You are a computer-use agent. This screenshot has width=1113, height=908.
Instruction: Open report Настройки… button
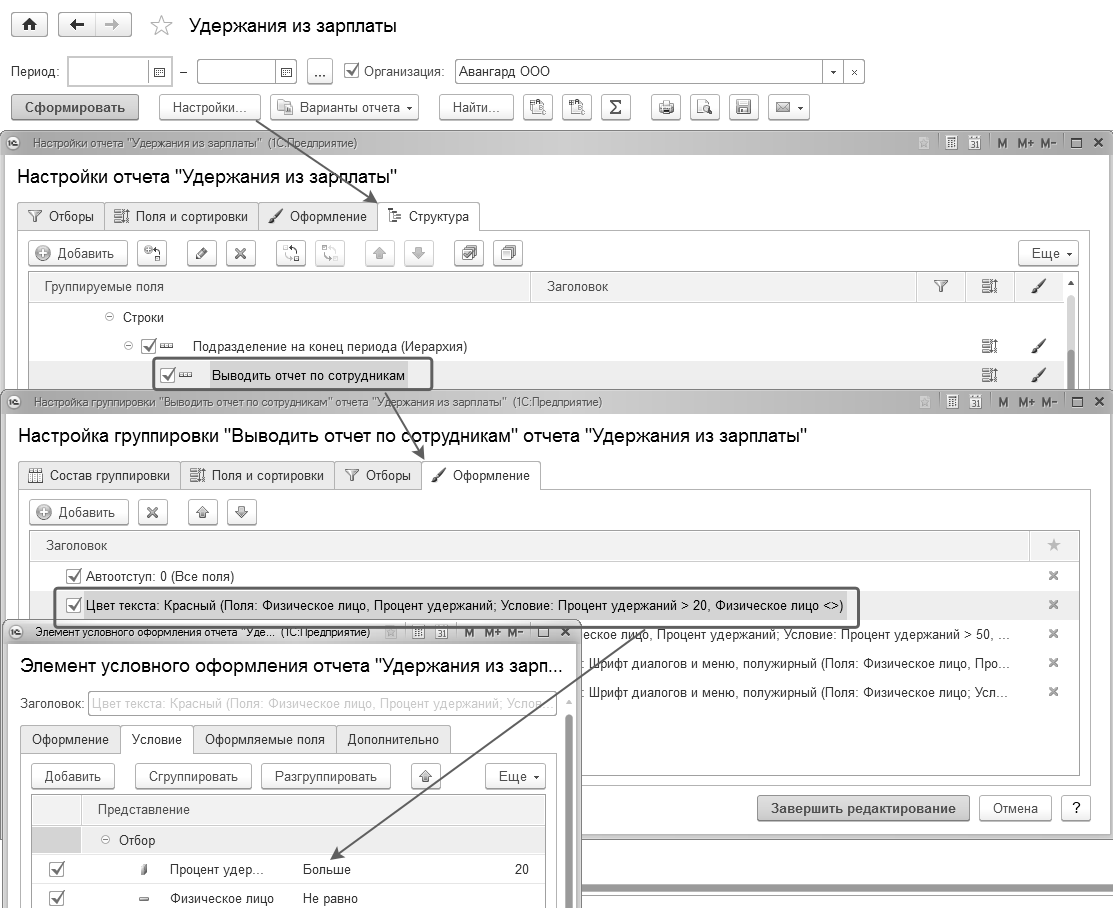pos(209,107)
